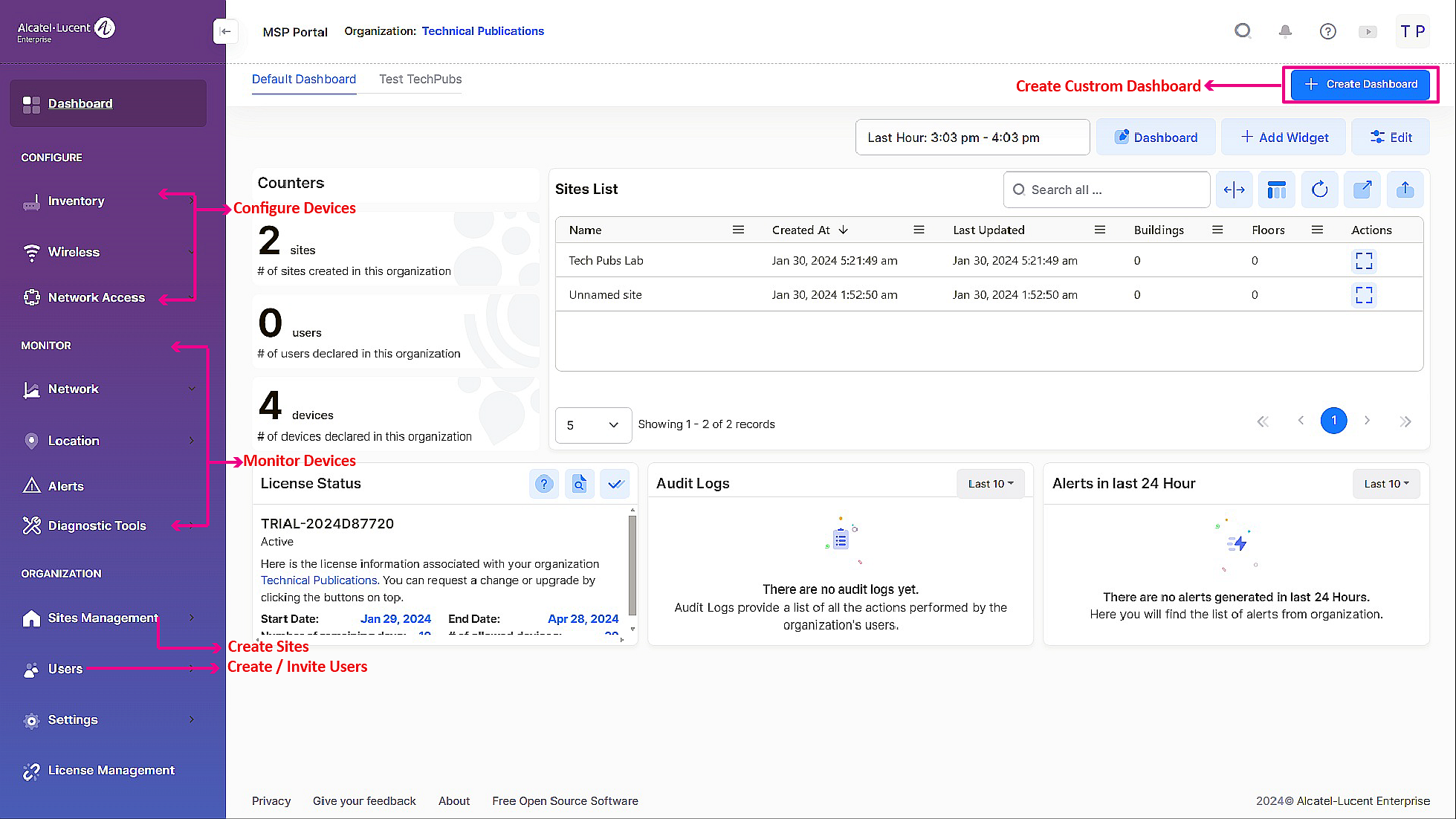The height and width of the screenshot is (819, 1456).
Task: Click the License Status search document icon
Action: (x=579, y=484)
